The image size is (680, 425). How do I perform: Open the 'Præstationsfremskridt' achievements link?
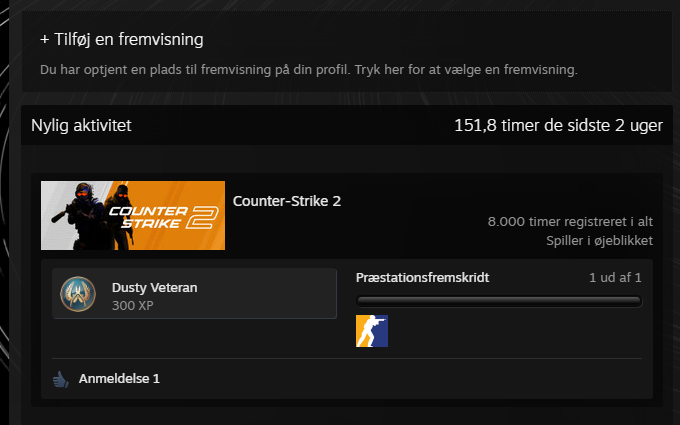pos(422,278)
